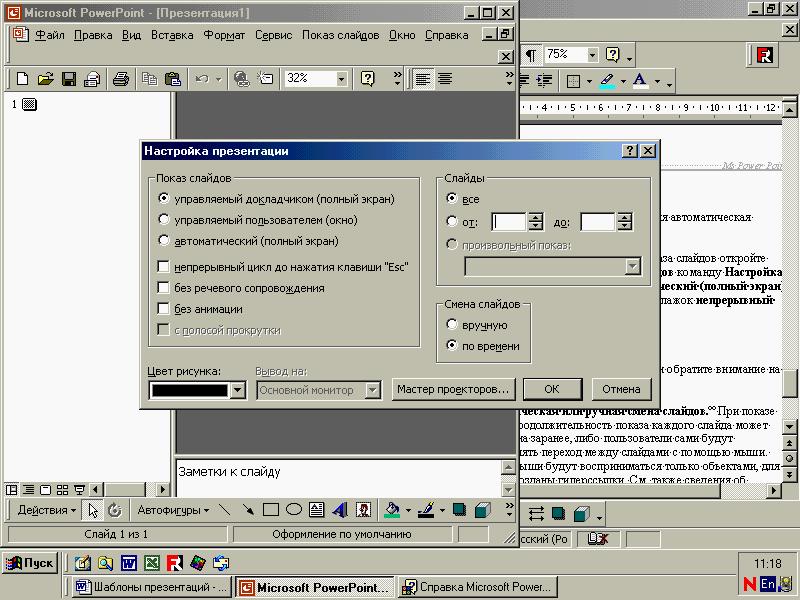Click the Word font color A icon
Viewport: 800px width, 600px height.
pos(640,81)
